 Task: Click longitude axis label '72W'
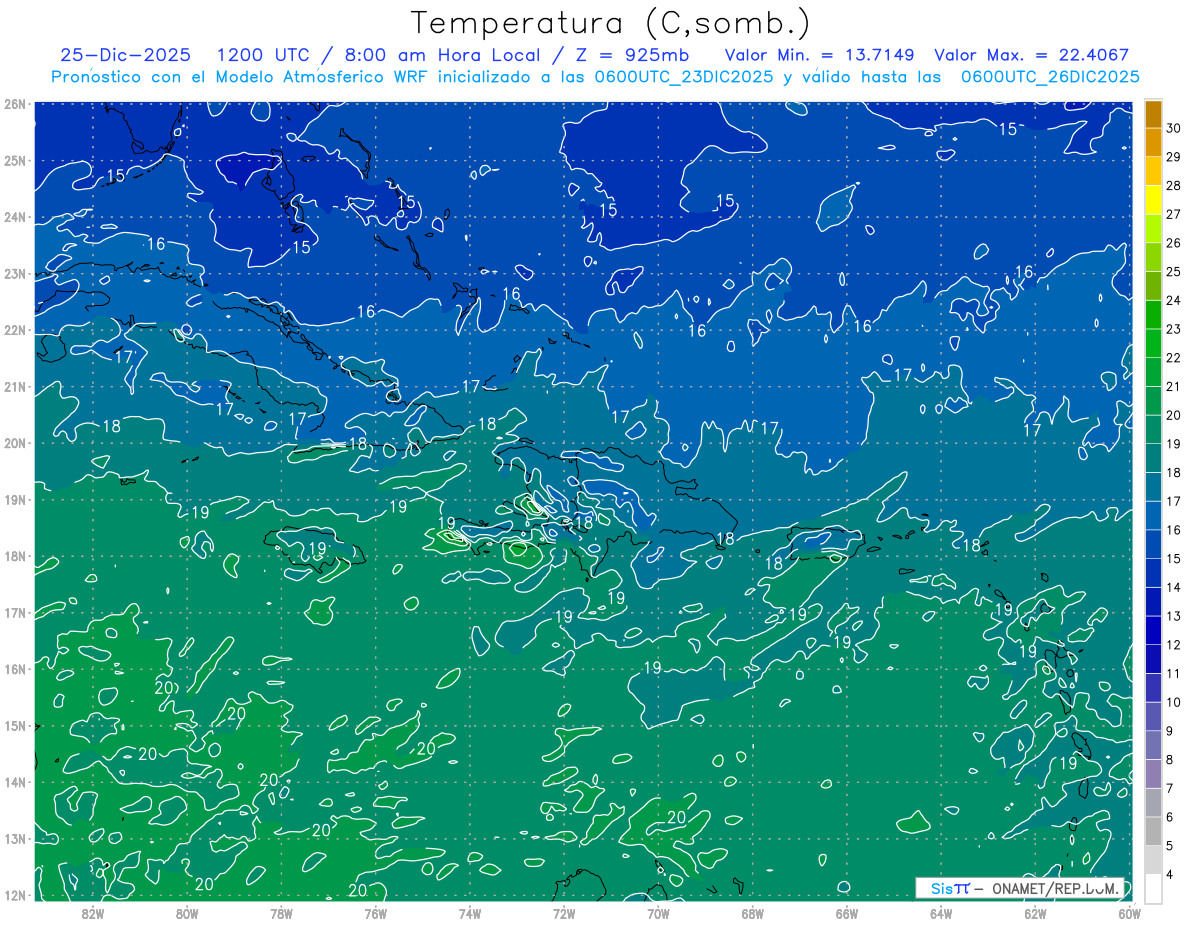pos(564,913)
